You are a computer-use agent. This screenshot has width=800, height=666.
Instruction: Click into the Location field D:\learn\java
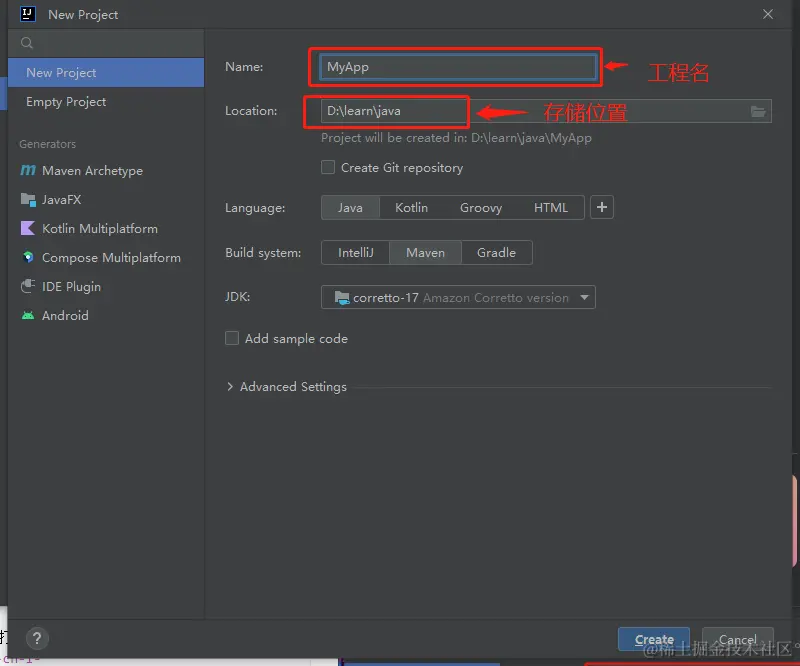click(x=546, y=111)
